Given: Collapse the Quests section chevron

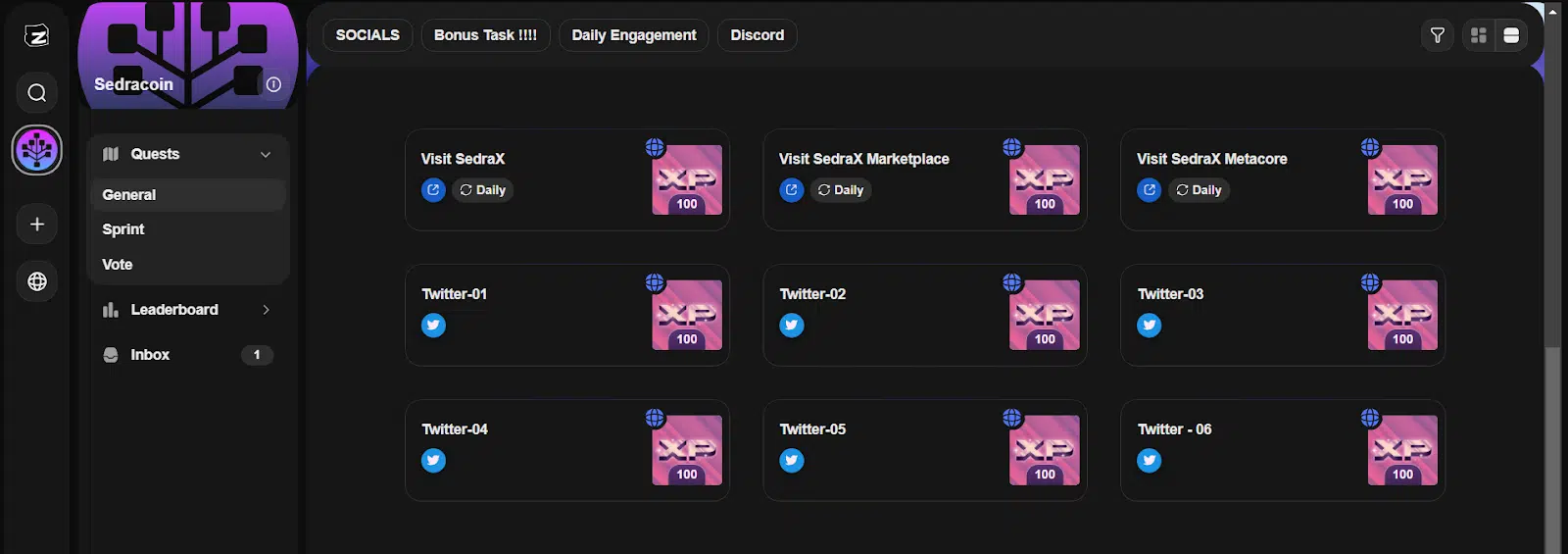Looking at the screenshot, I should click(x=266, y=155).
